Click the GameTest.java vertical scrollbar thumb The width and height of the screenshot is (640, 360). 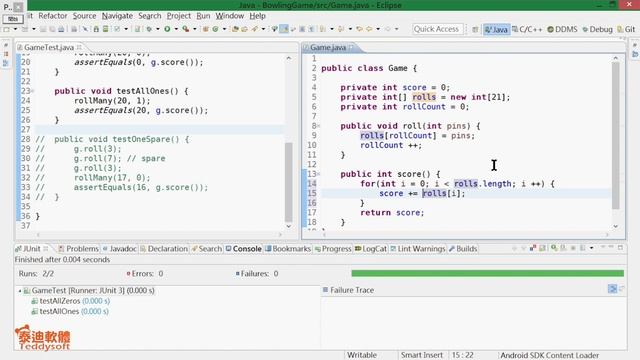click(x=289, y=182)
